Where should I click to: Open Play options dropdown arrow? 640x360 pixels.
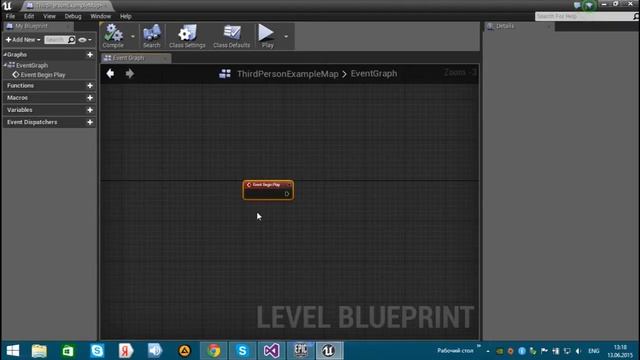(x=286, y=36)
